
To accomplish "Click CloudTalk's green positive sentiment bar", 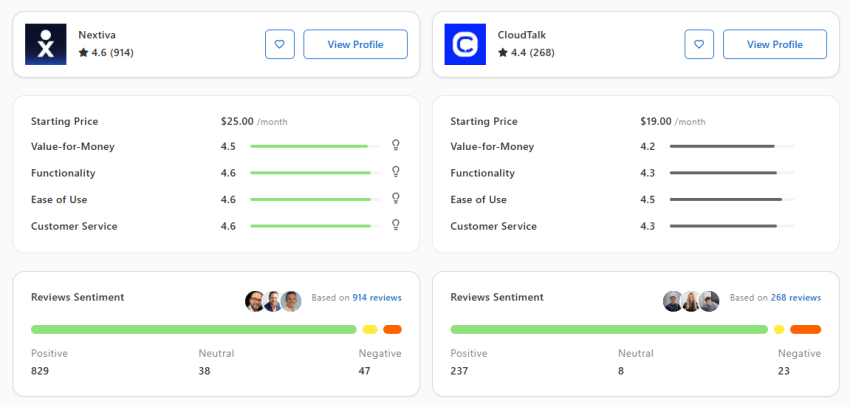I will 609,330.
